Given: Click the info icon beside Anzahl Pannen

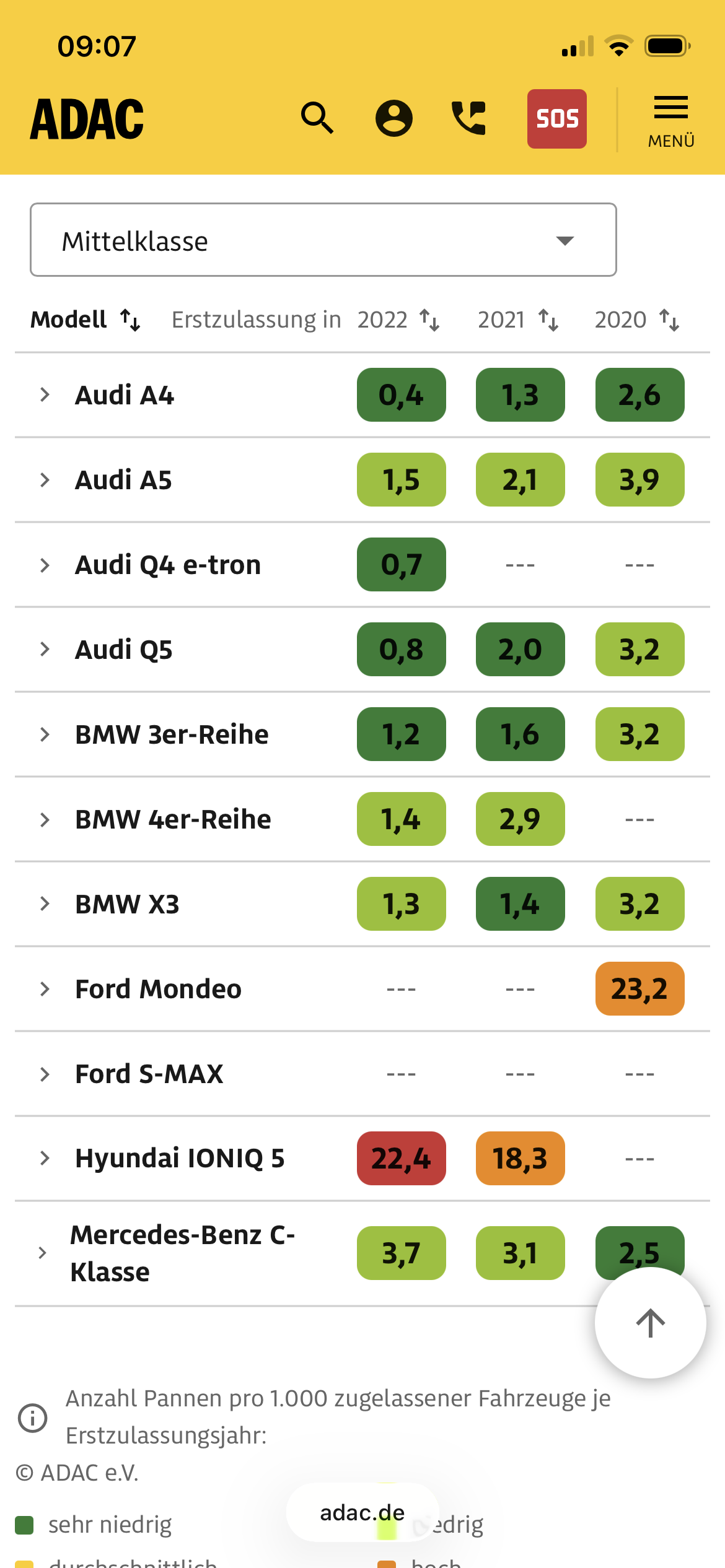Looking at the screenshot, I should (33, 1418).
